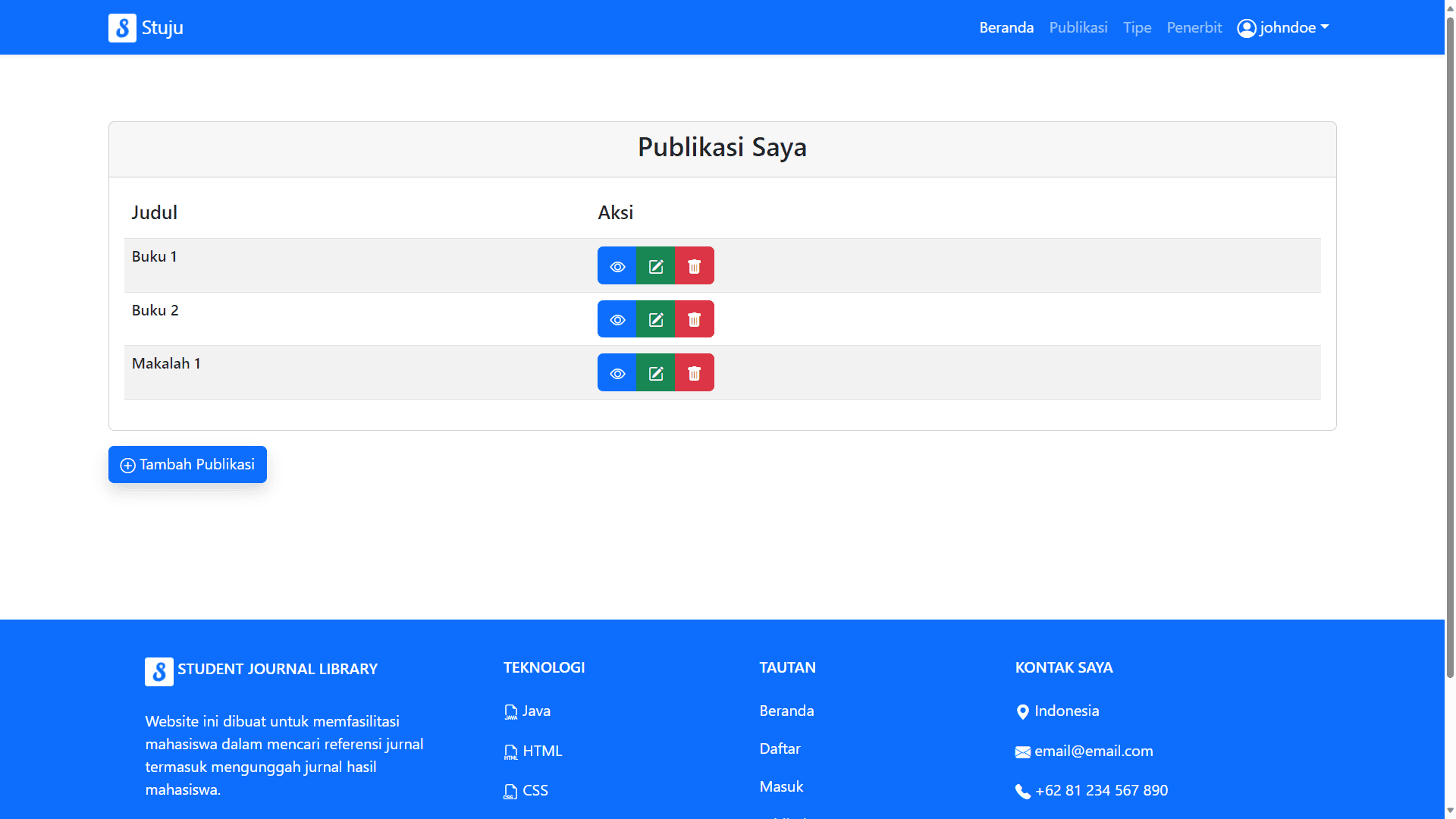Open Tipe navbar item
Image resolution: width=1456 pixels, height=819 pixels.
point(1137,28)
